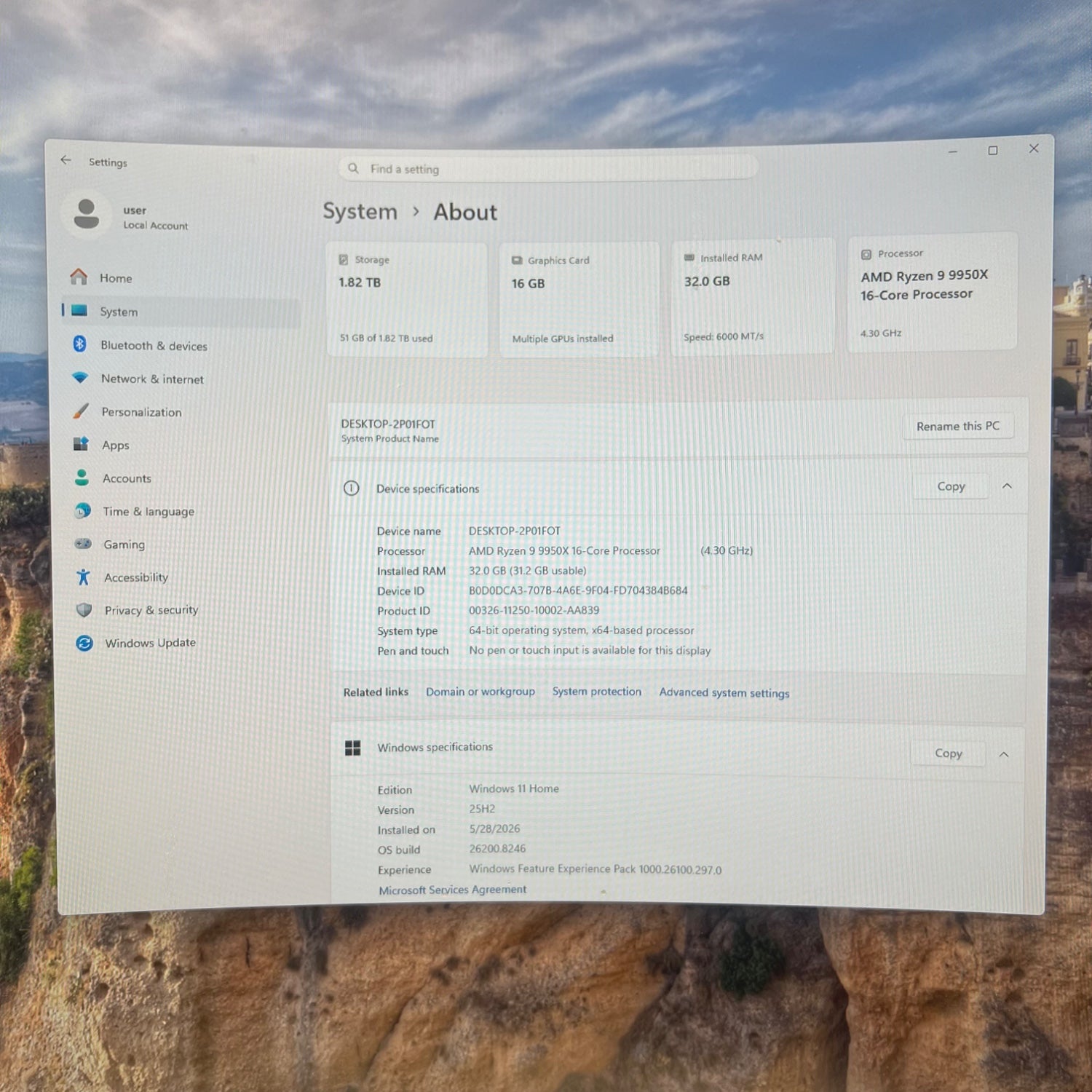Click the back arrow in Settings
The height and width of the screenshot is (1092, 1092).
[x=66, y=160]
